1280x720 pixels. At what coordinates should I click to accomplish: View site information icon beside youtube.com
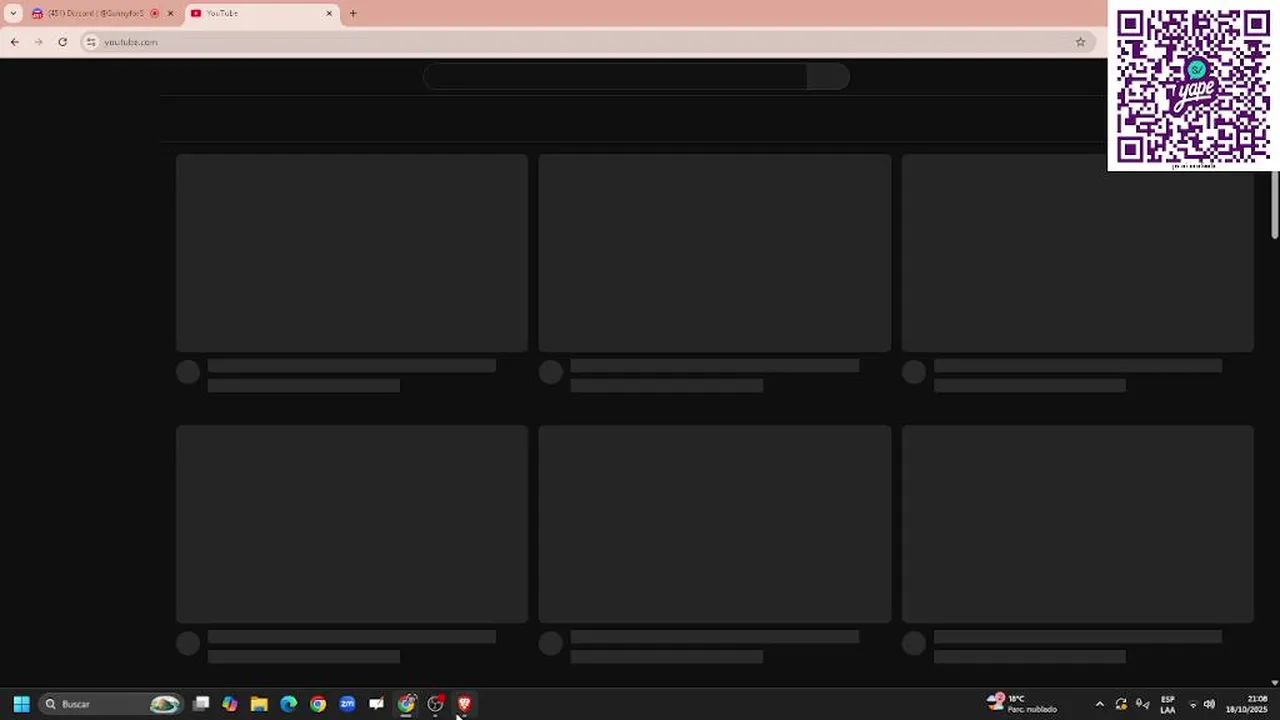[91, 42]
